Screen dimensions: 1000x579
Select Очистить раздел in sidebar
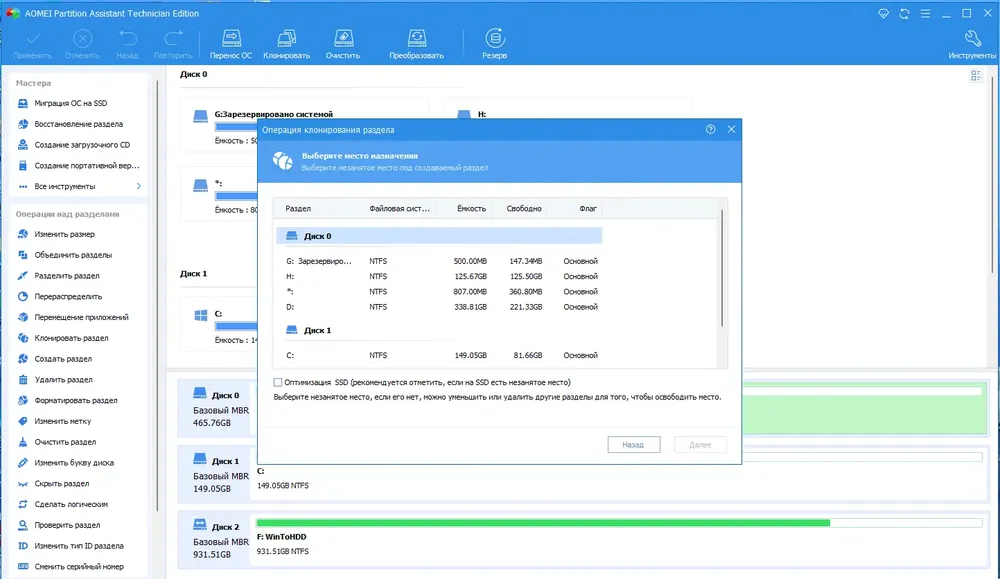pos(65,442)
